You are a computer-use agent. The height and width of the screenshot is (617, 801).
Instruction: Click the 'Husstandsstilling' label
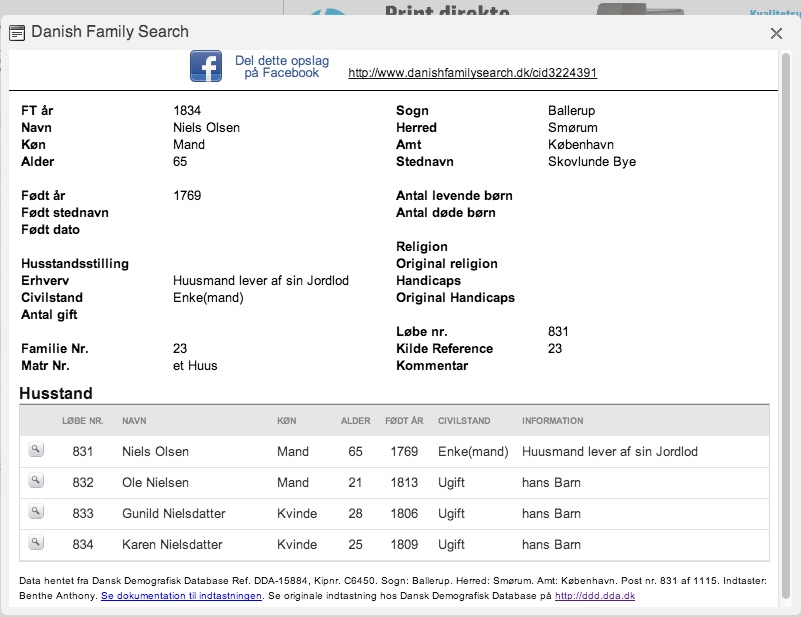(x=75, y=264)
